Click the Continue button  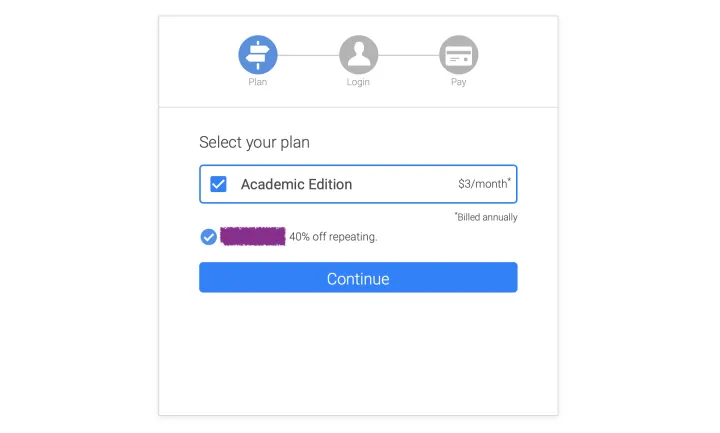(x=358, y=277)
